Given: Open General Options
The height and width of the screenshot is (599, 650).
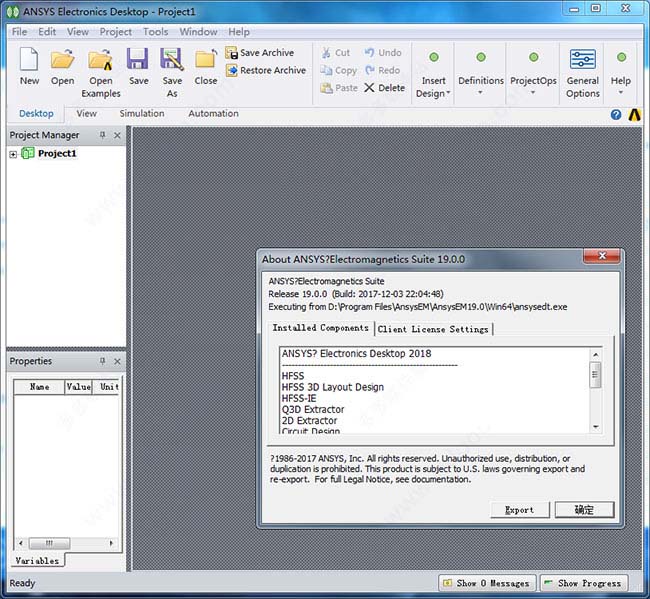Looking at the screenshot, I should 583,73.
